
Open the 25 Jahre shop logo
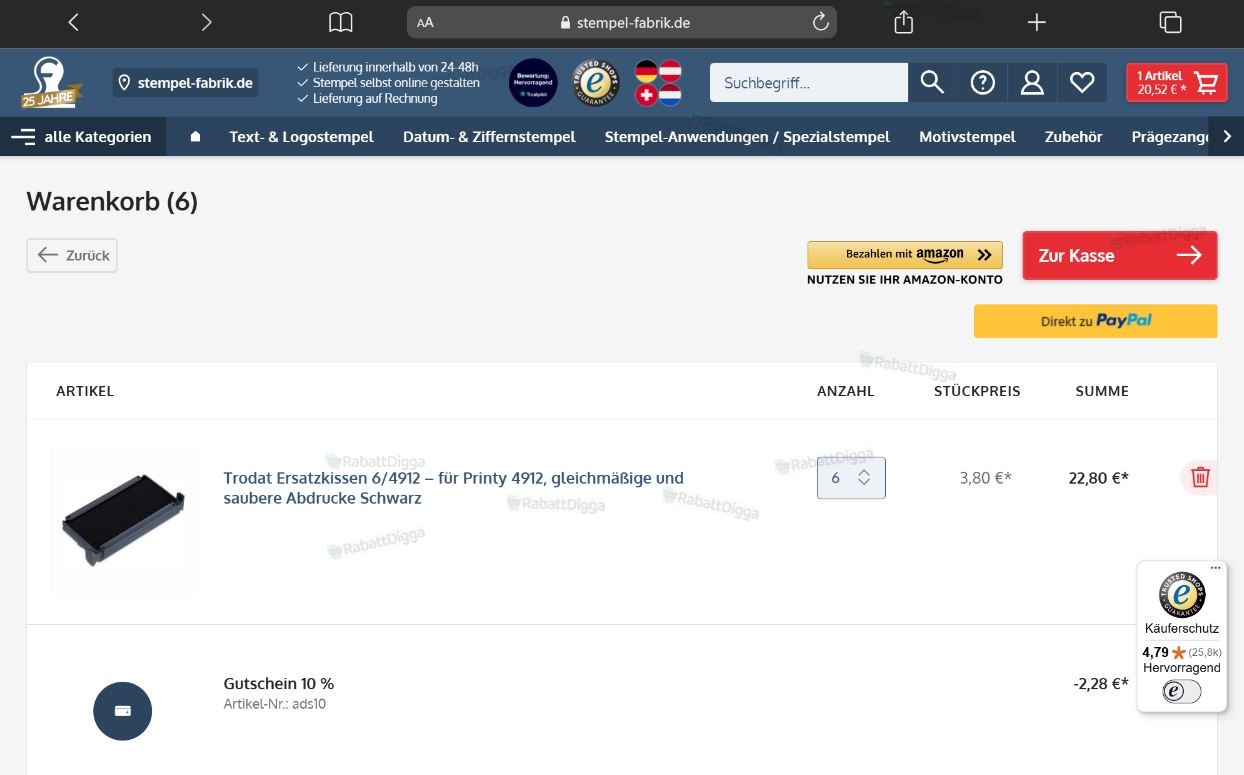click(x=50, y=83)
